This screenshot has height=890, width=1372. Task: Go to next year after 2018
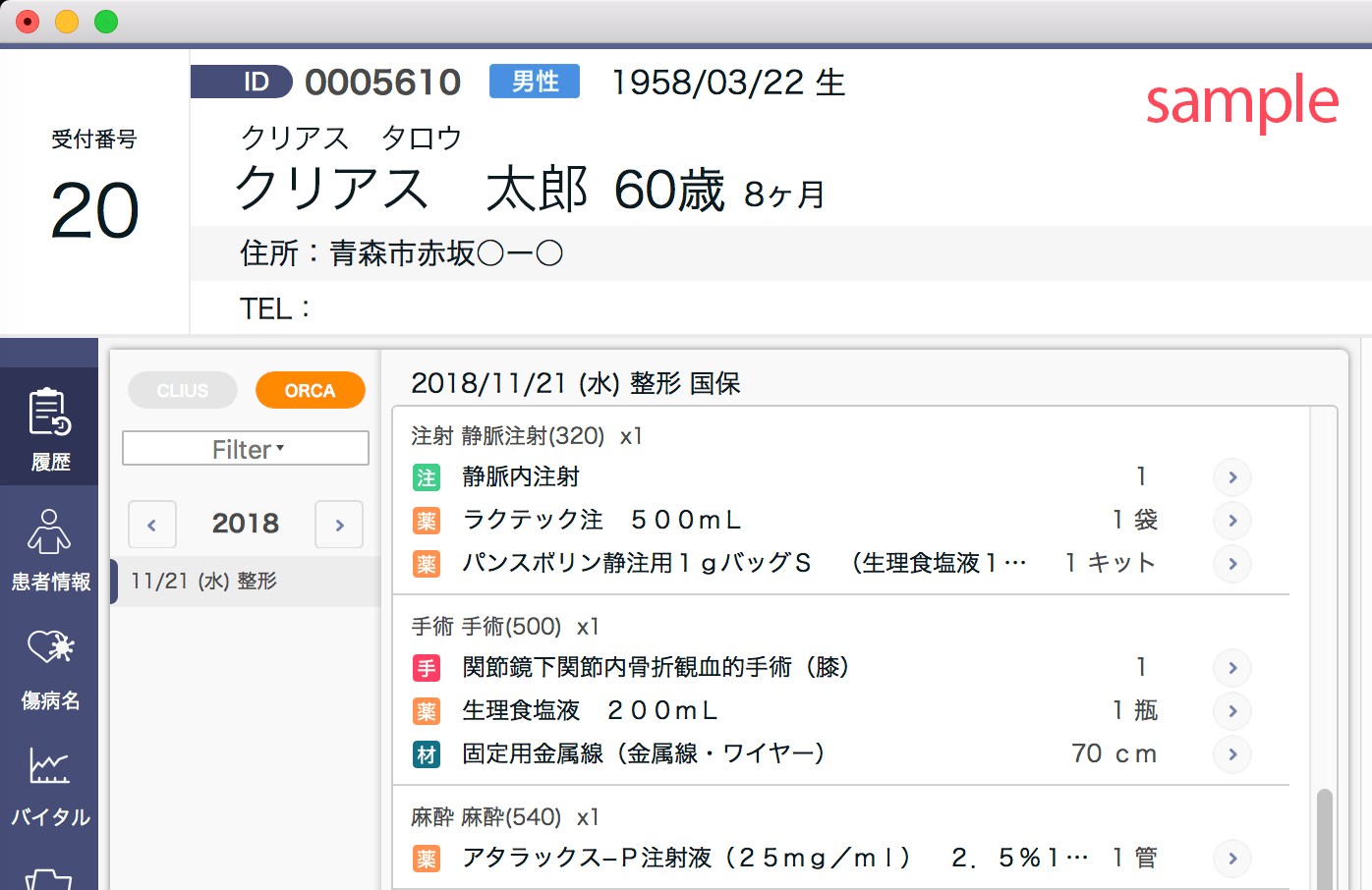pyautogui.click(x=339, y=525)
